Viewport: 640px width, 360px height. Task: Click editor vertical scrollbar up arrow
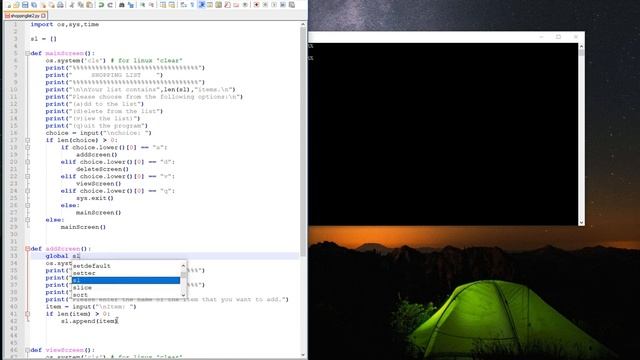click(x=303, y=24)
